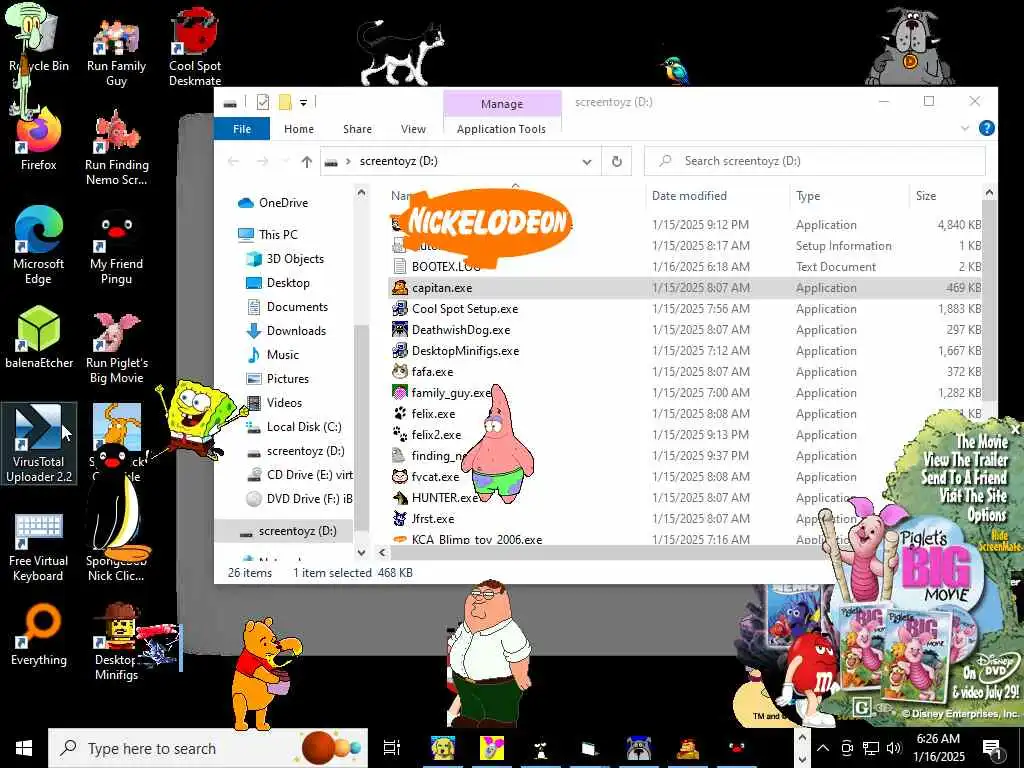The height and width of the screenshot is (768, 1024).
Task: Sort files by the Size column
Action: point(925,195)
